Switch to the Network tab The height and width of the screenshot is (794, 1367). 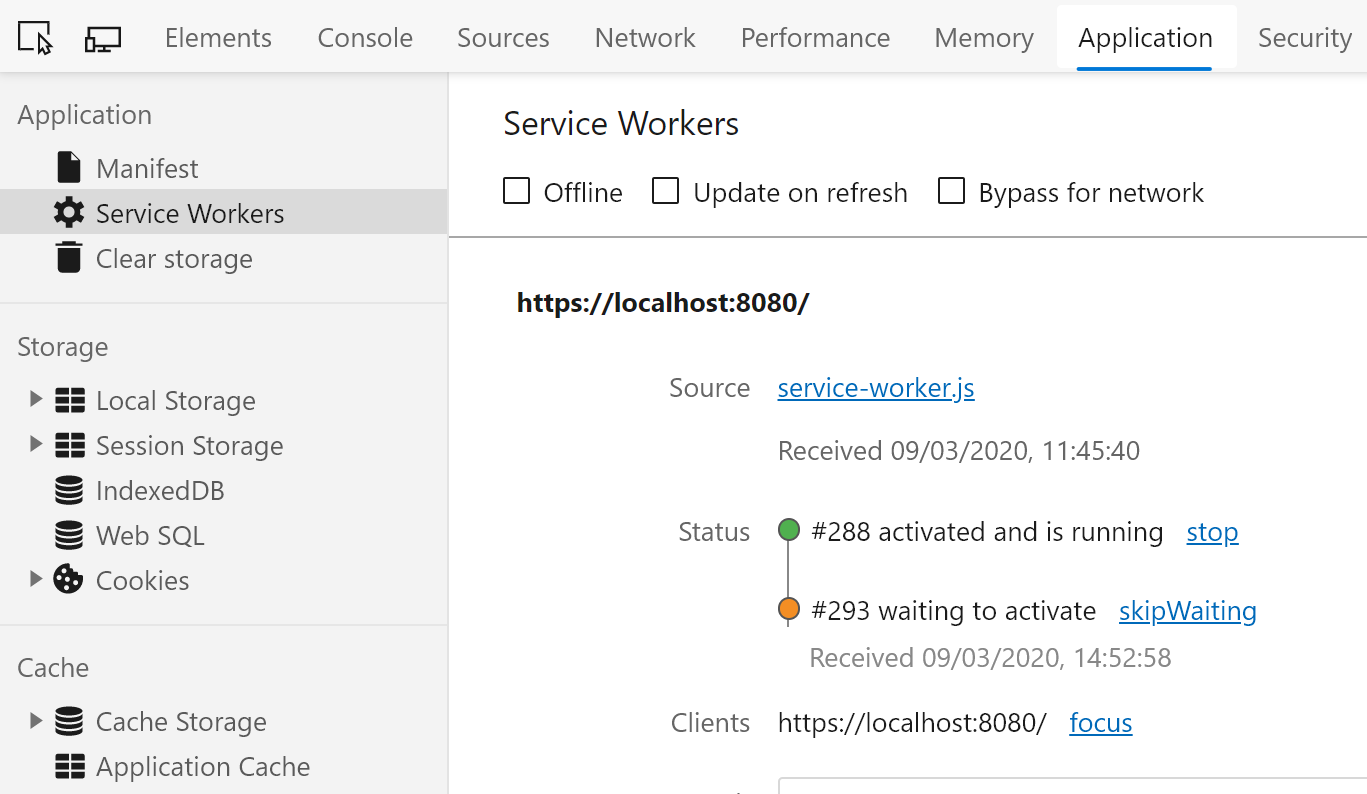pos(644,37)
